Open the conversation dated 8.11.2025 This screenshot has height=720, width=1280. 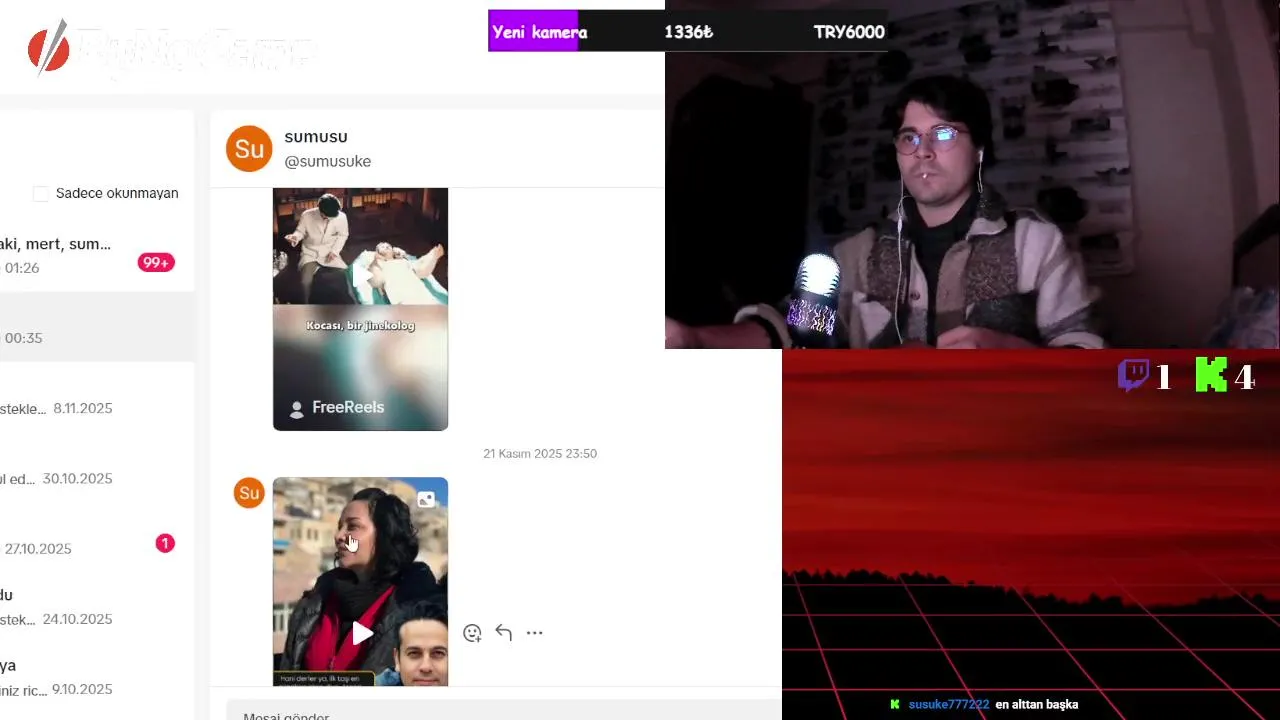97,397
